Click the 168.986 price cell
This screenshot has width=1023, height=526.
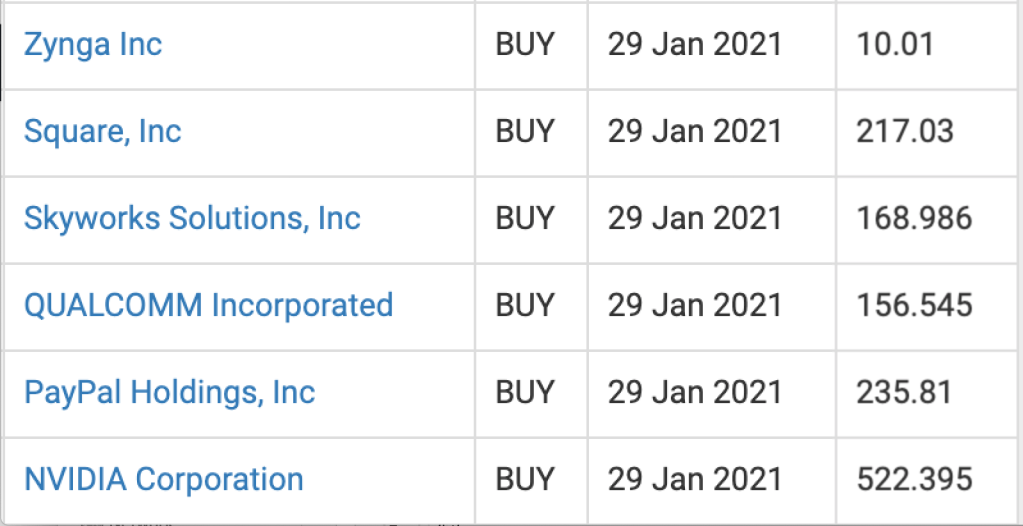914,219
